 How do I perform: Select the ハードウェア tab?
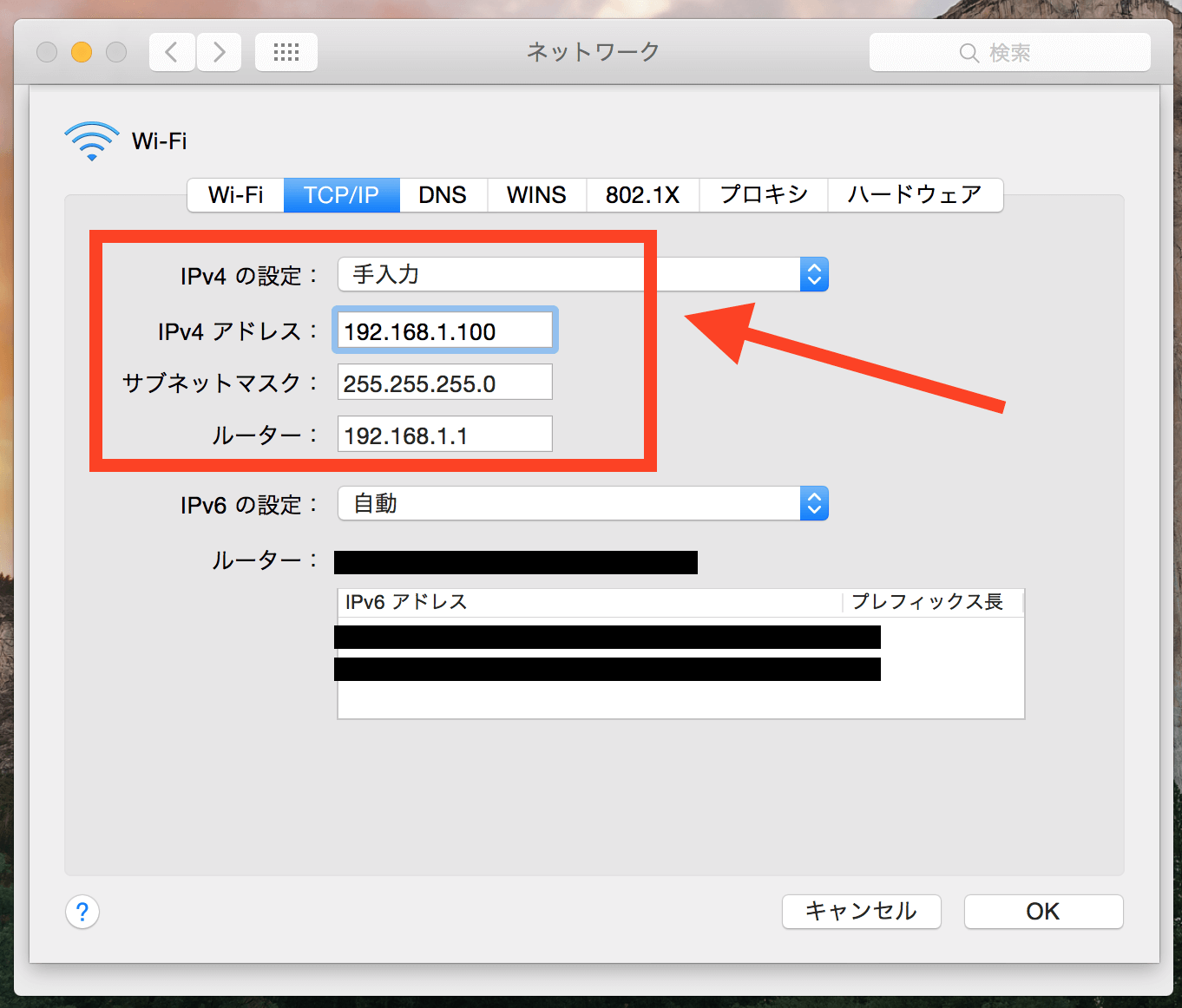coord(915,195)
